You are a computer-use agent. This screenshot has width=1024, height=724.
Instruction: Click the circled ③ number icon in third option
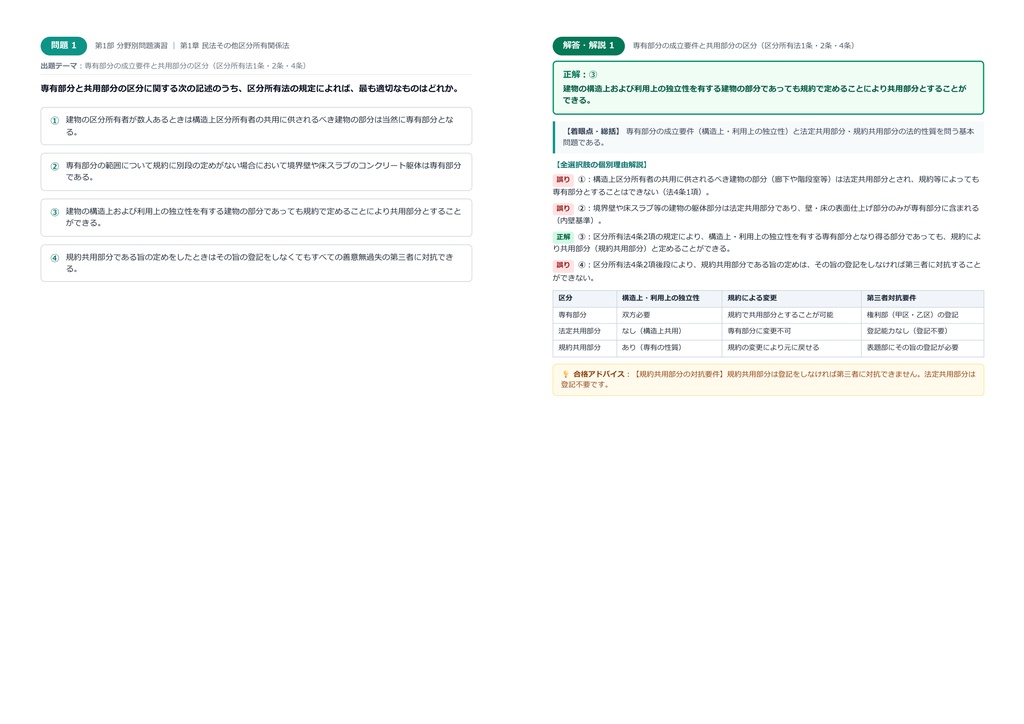tap(55, 212)
